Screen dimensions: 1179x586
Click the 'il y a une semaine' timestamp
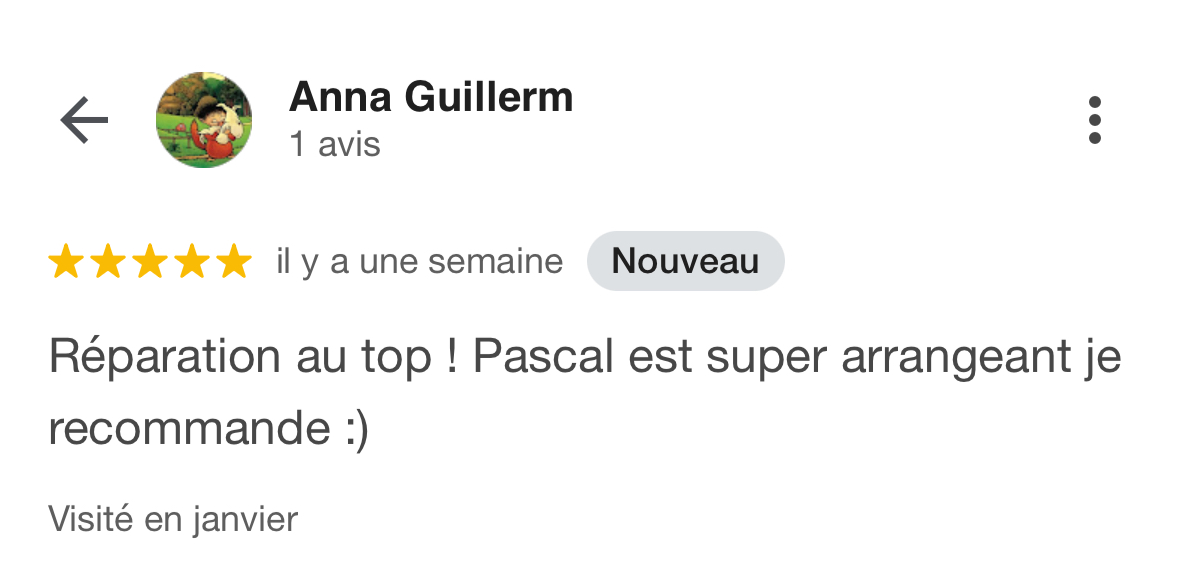coord(420,263)
